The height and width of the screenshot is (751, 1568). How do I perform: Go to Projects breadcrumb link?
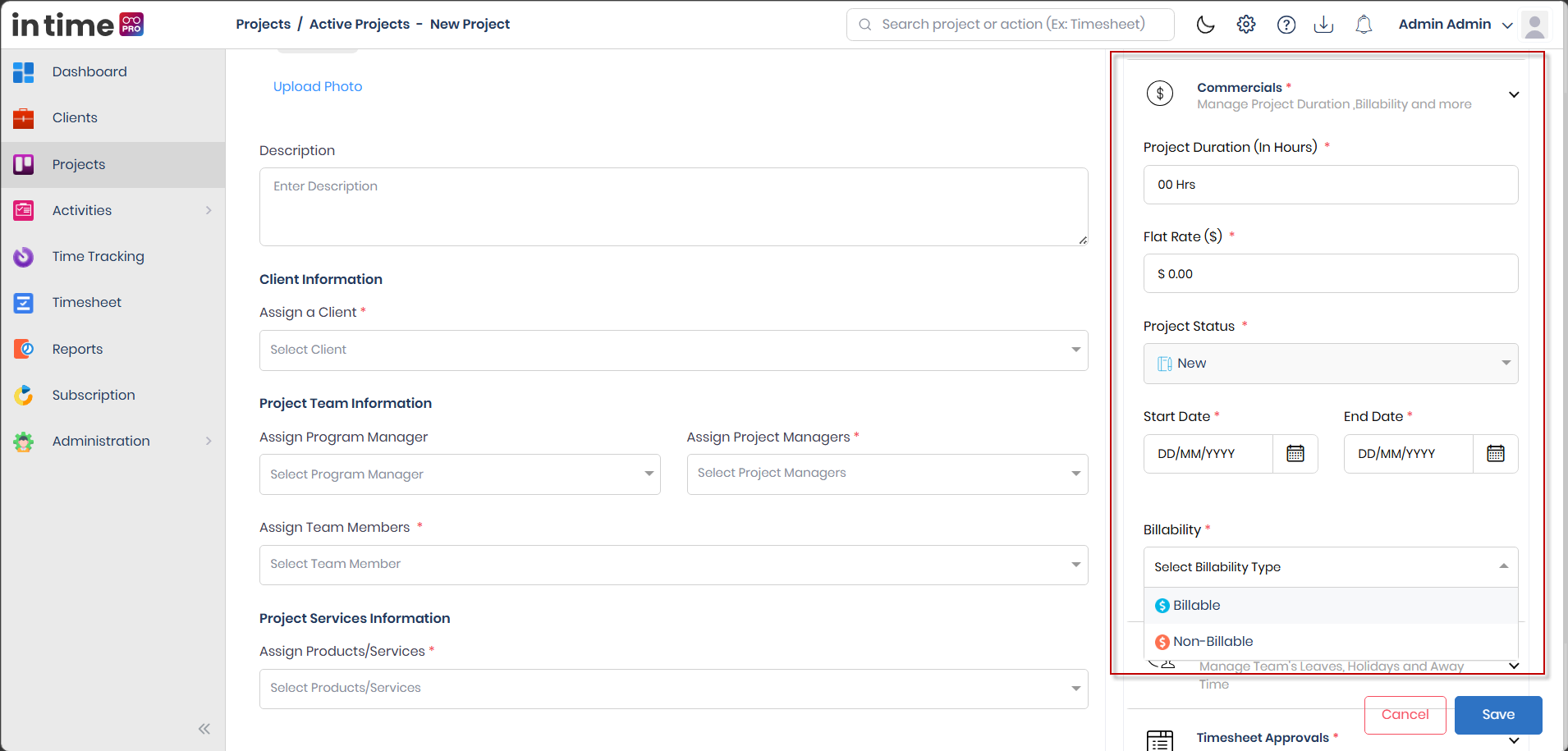[264, 25]
